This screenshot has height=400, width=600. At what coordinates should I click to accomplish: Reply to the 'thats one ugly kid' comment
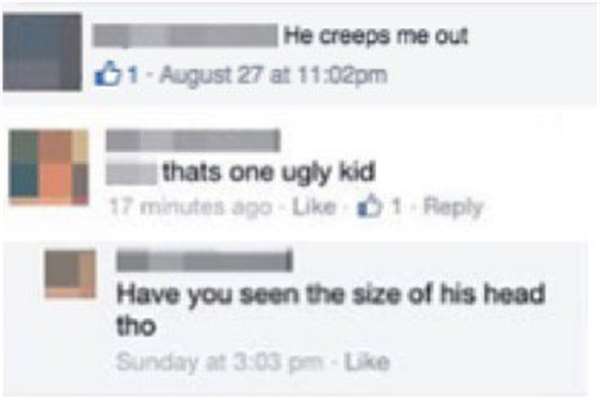pos(453,208)
